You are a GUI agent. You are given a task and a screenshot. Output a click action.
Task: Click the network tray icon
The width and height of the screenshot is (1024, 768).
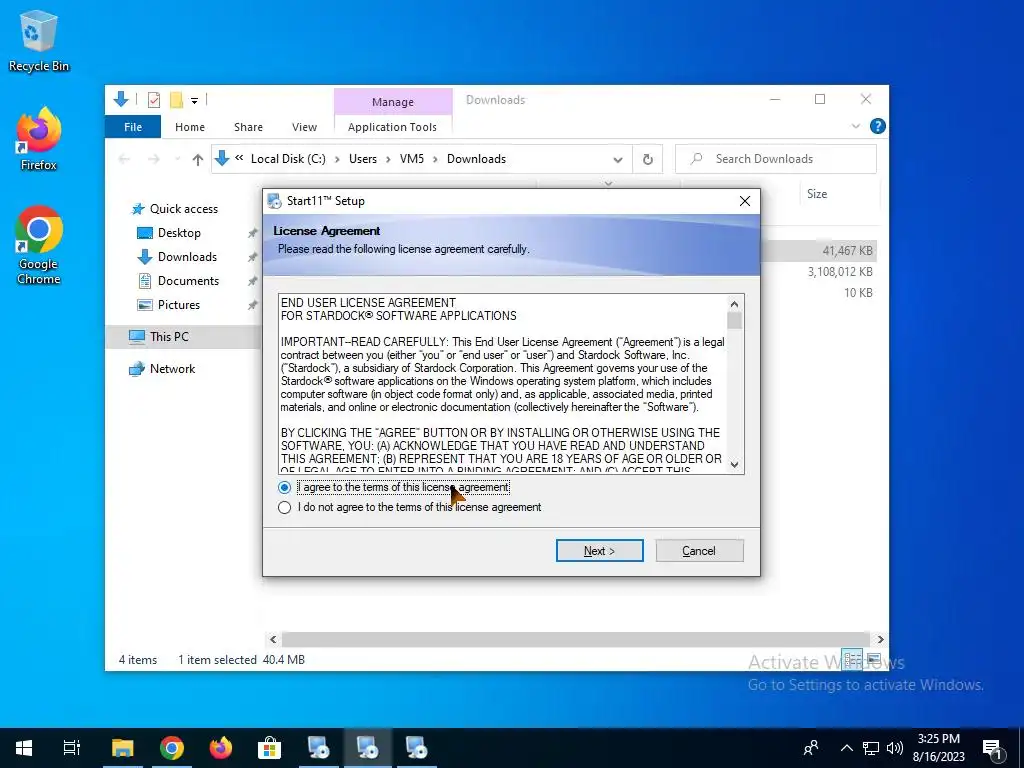tap(871, 748)
